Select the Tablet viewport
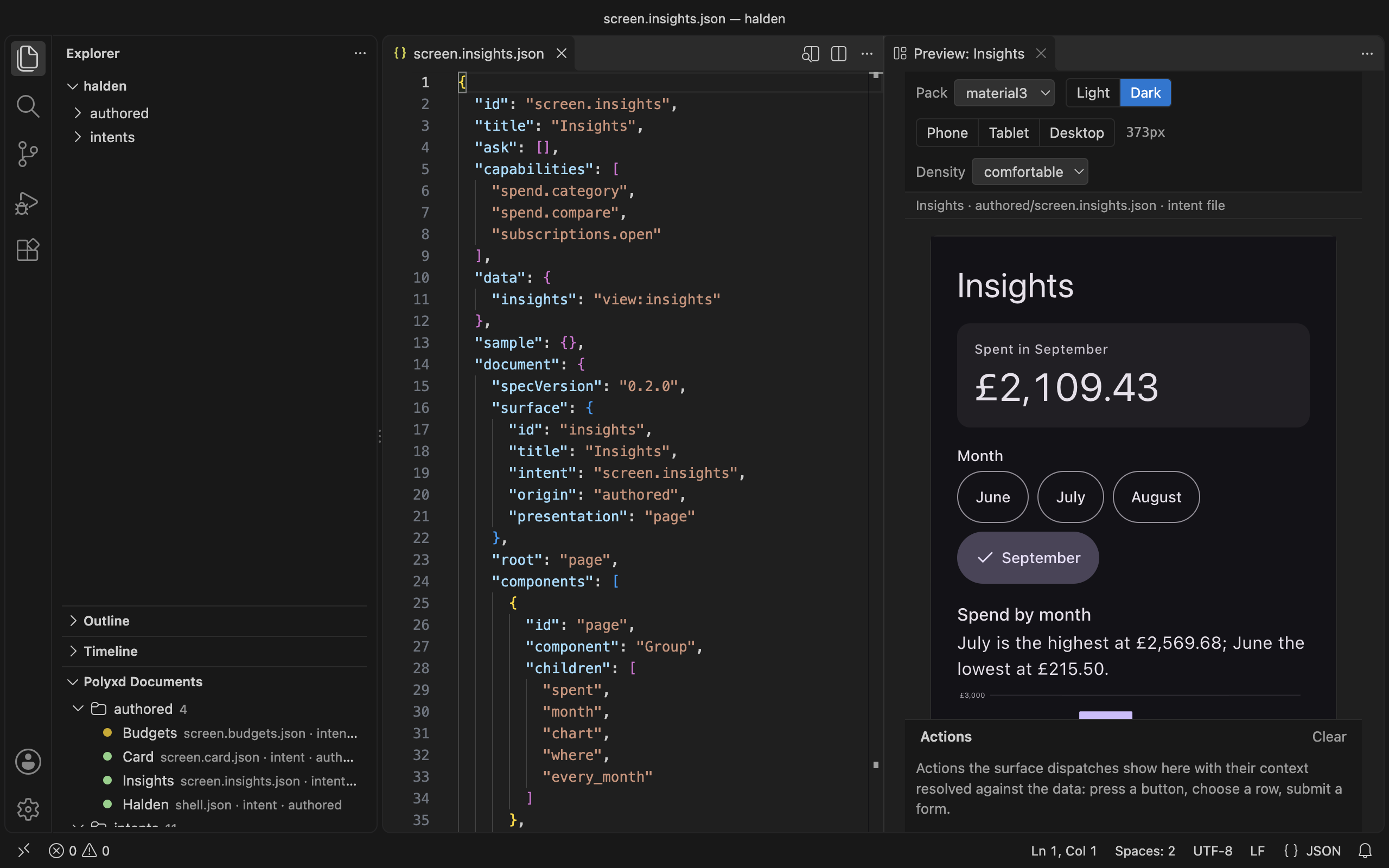1389x868 pixels. [x=1009, y=132]
